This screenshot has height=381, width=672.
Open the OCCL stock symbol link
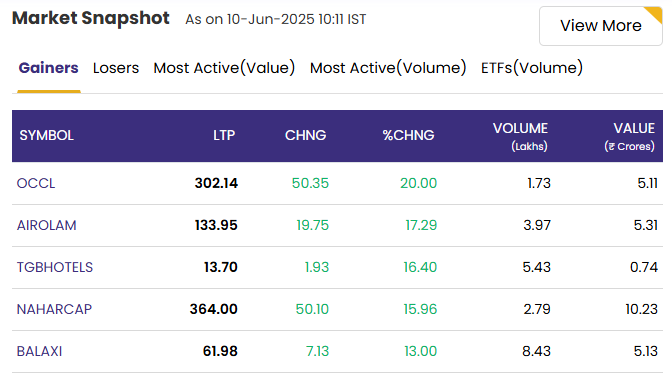click(36, 183)
